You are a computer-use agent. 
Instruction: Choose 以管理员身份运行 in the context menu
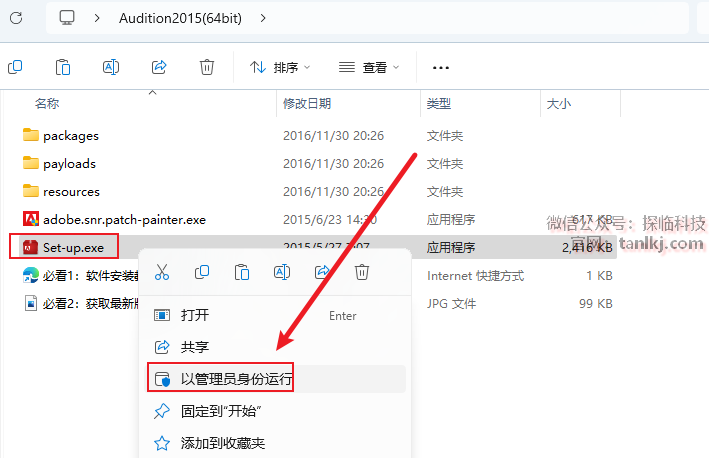tap(275, 379)
